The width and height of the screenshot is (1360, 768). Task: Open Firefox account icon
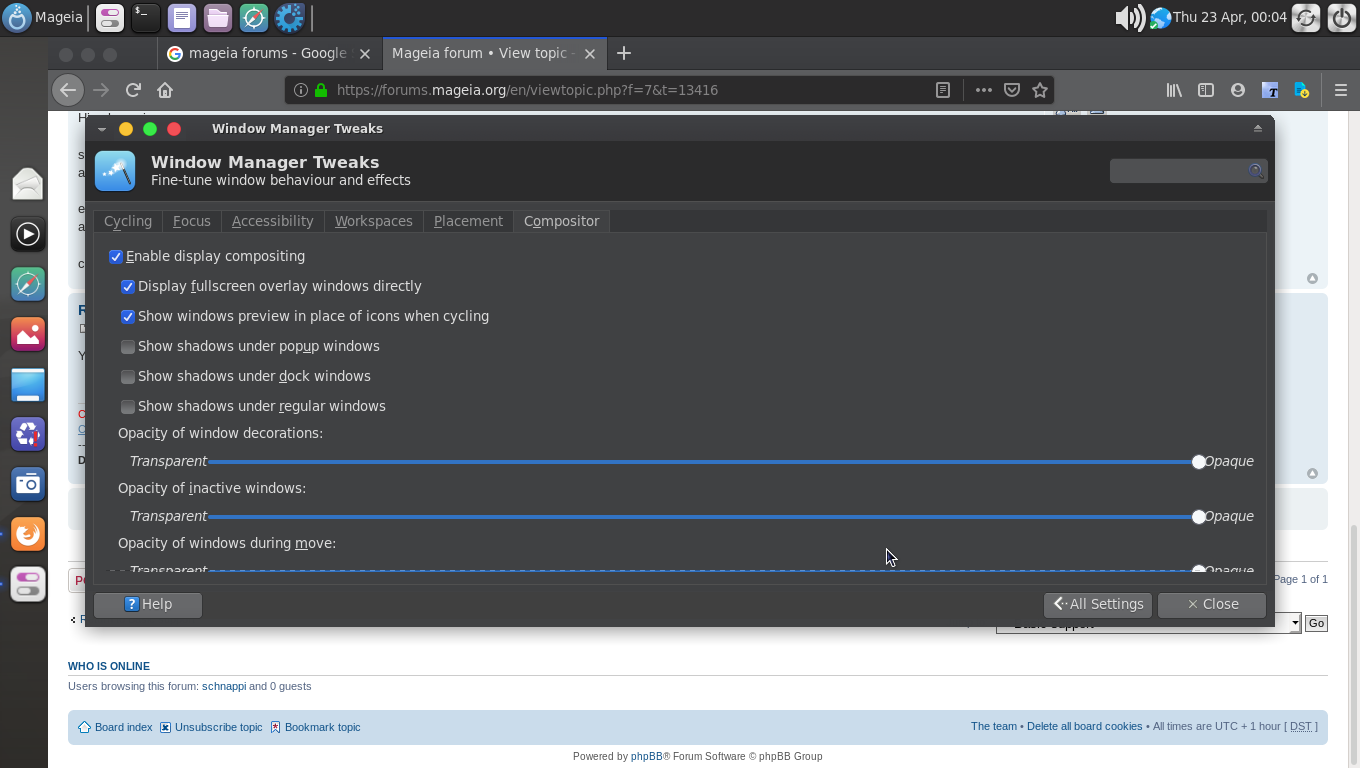tap(1238, 90)
